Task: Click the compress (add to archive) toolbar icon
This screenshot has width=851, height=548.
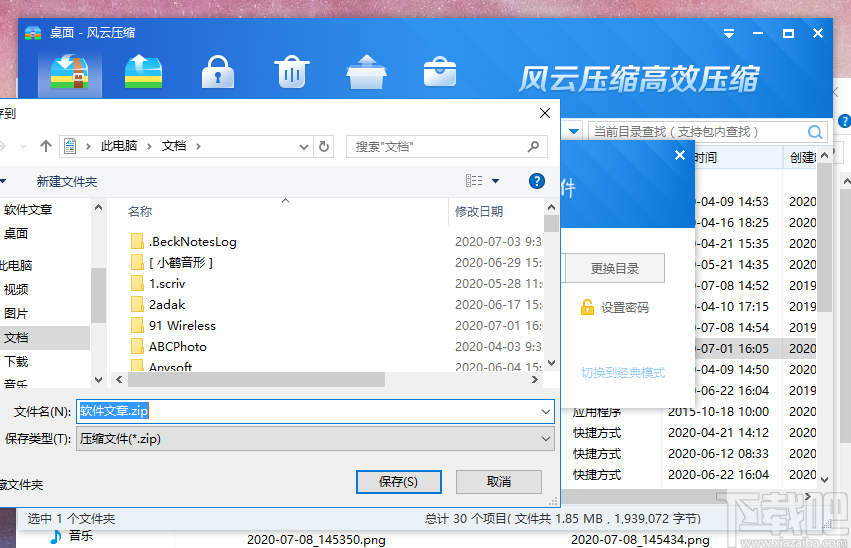Action: tap(69, 72)
